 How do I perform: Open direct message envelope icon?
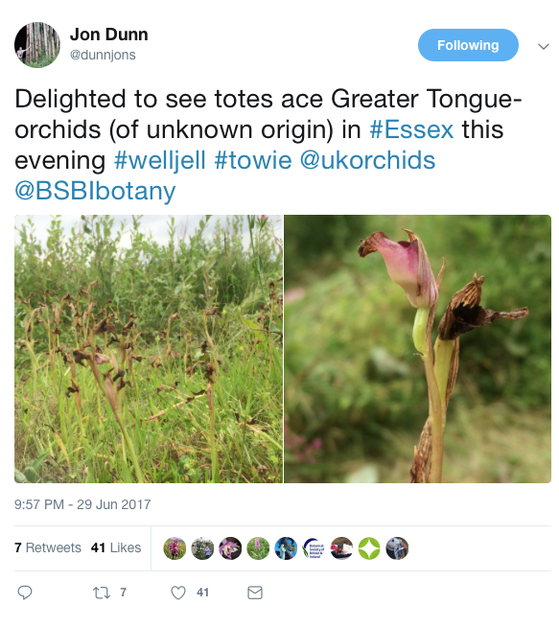(255, 592)
